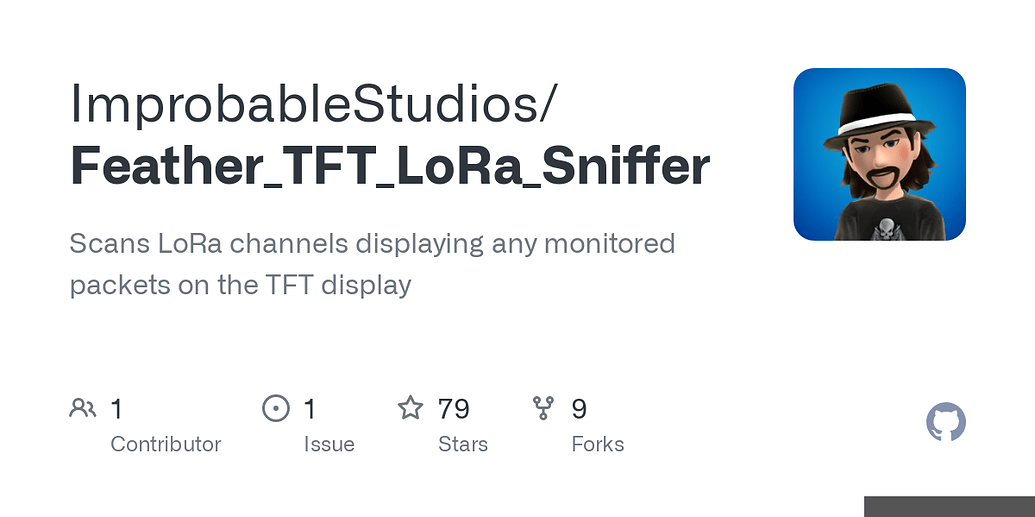Click the contributors people icon

click(x=83, y=408)
